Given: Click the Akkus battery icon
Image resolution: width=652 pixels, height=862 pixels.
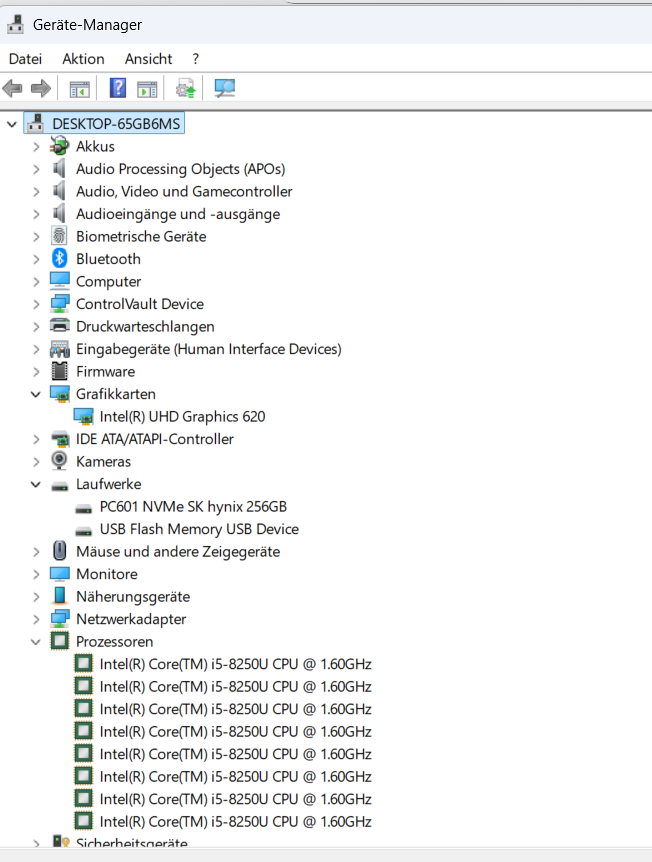Looking at the screenshot, I should 59,146.
